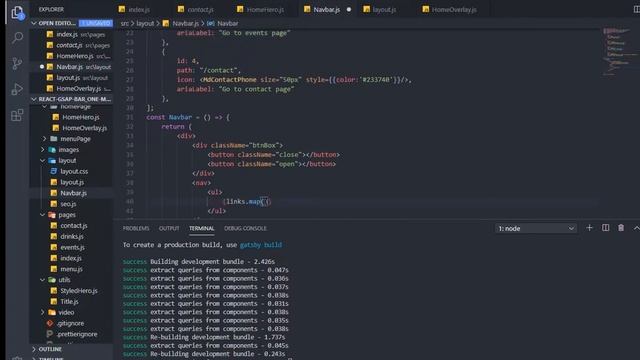Open drinks.js under pages folder
Image resolution: width=640 pixels, height=360 pixels.
[71, 236]
